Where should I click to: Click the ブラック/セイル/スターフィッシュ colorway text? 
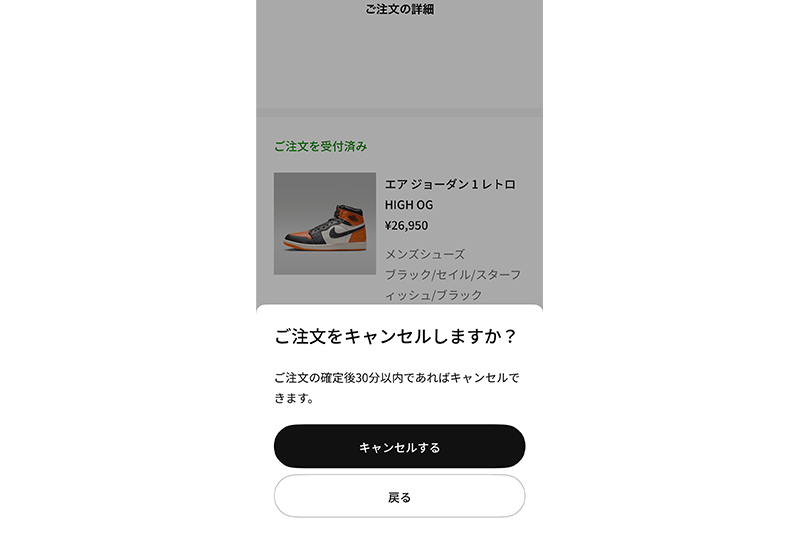pos(452,274)
